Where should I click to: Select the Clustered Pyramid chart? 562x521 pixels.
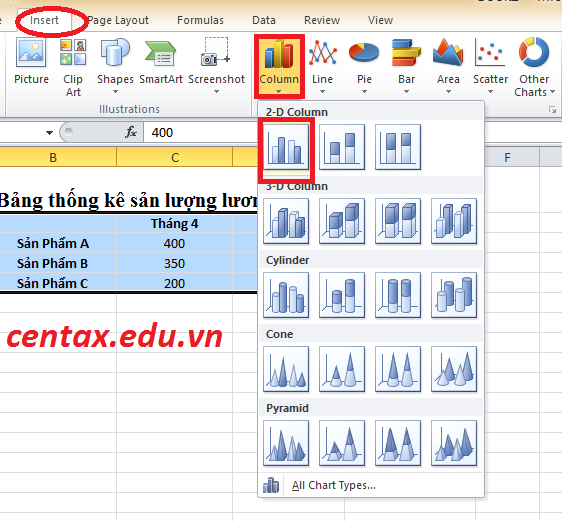[x=286, y=444]
